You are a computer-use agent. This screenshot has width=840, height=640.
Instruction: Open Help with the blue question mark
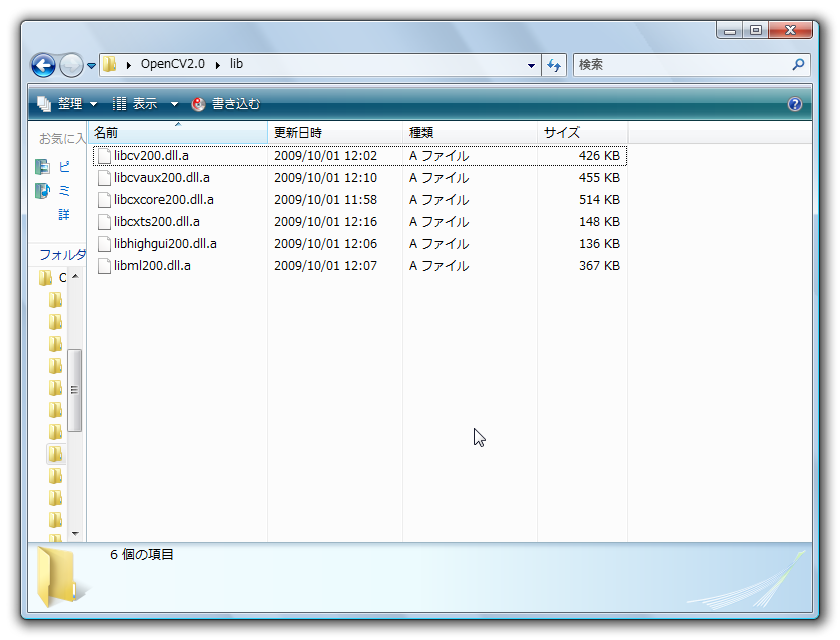pos(795,104)
